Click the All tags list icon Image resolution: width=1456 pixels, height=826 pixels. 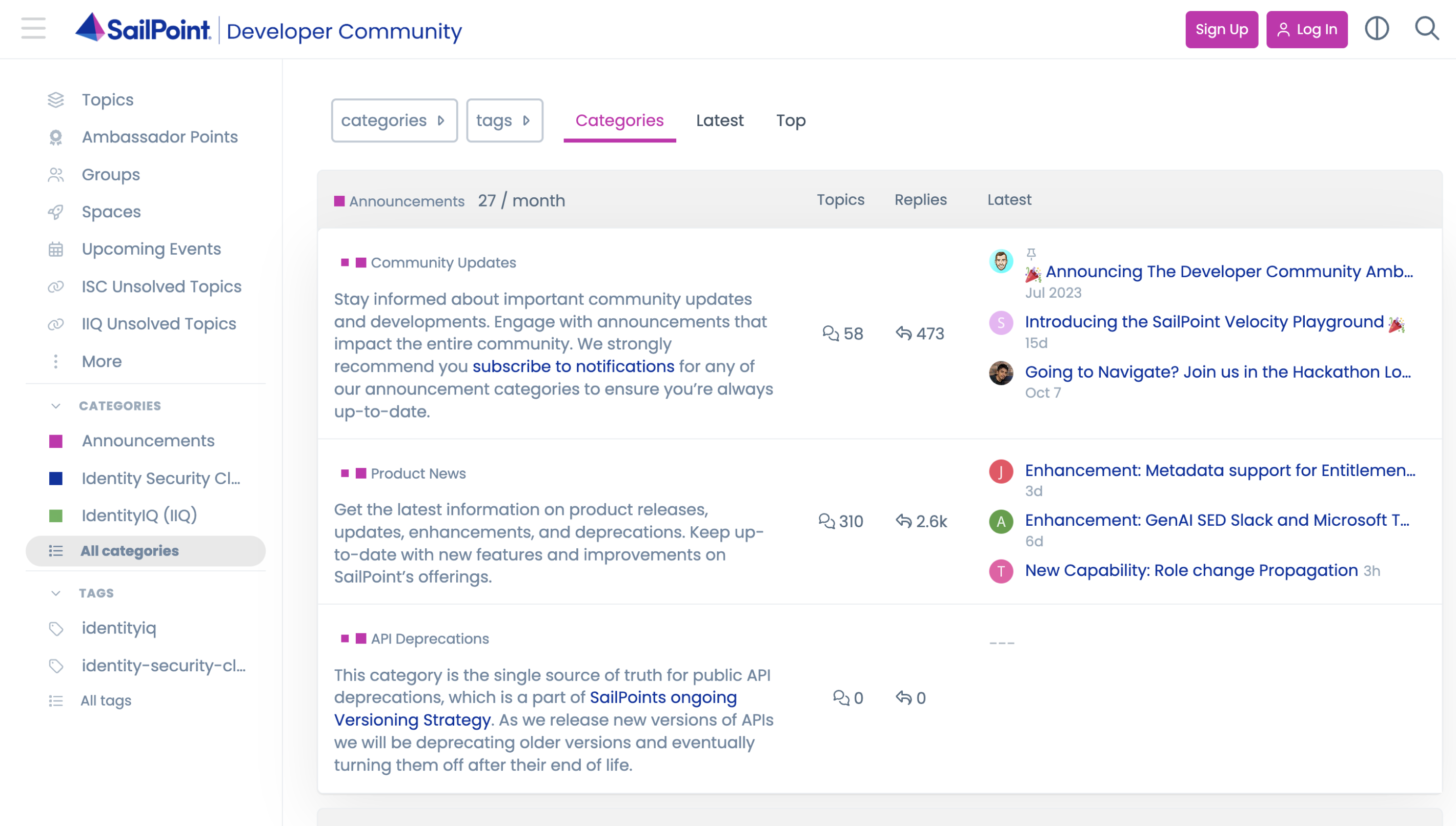coord(56,700)
